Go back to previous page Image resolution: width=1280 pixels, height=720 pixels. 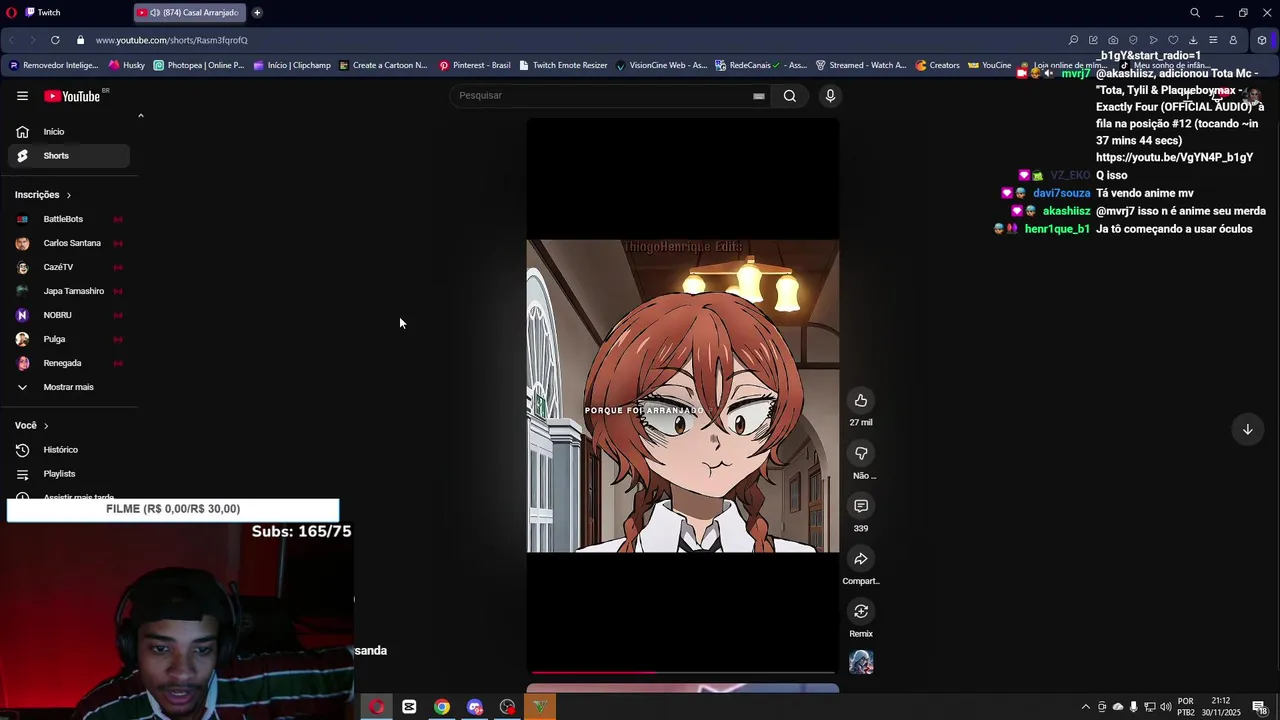(x=11, y=40)
